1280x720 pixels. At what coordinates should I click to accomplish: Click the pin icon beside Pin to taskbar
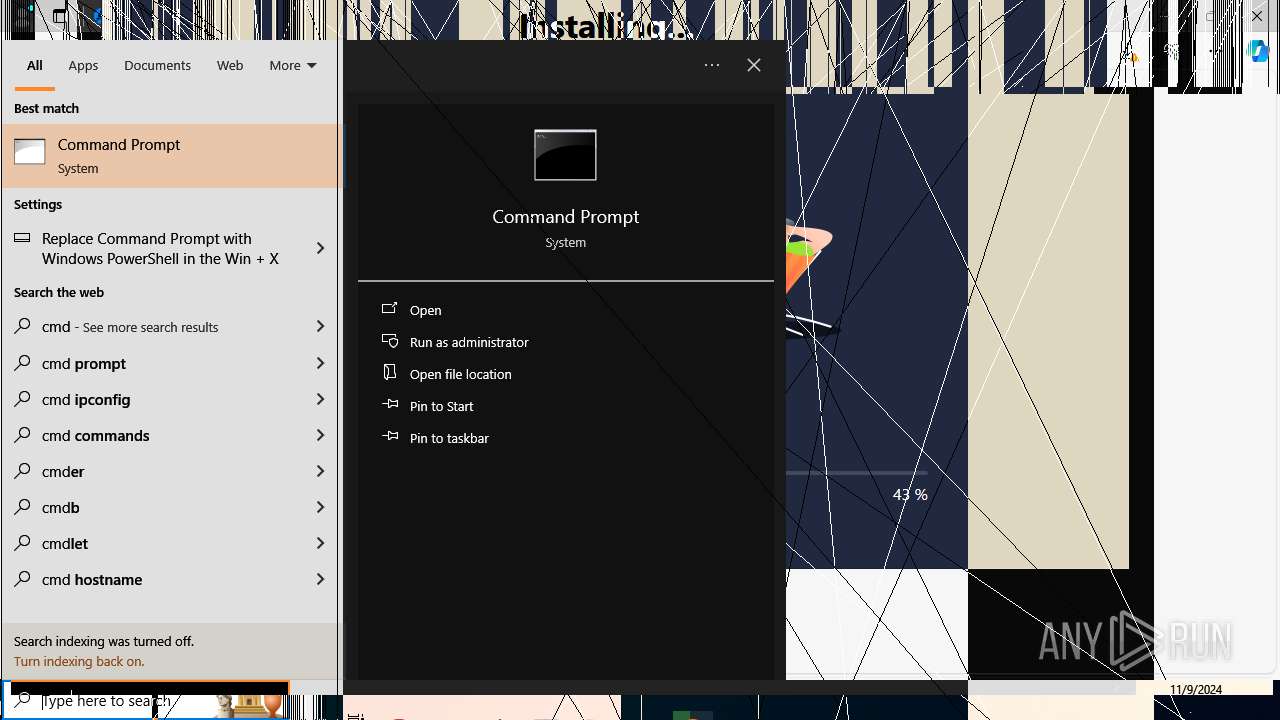[390, 437]
